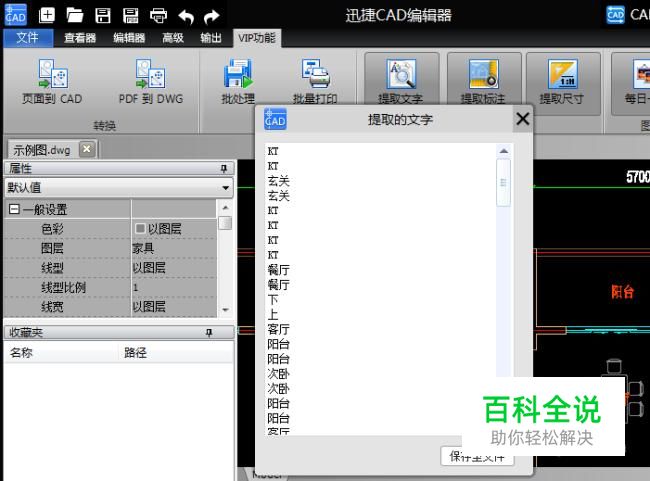Click the properties list scroll up arrow
The height and width of the screenshot is (481, 650).
click(x=225, y=207)
